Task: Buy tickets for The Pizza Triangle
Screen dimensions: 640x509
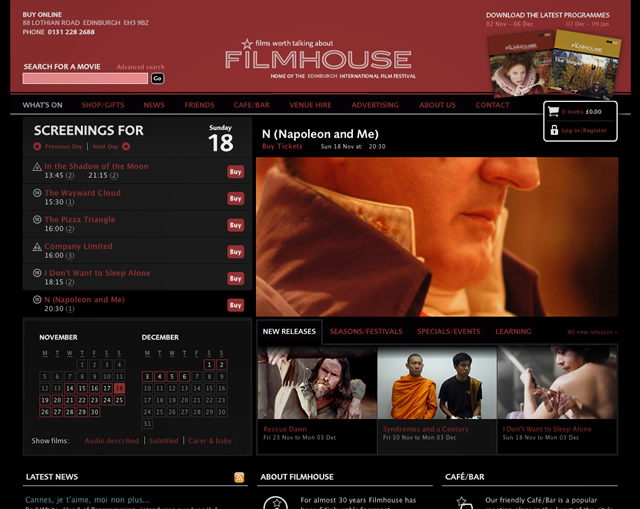Action: coord(236,225)
